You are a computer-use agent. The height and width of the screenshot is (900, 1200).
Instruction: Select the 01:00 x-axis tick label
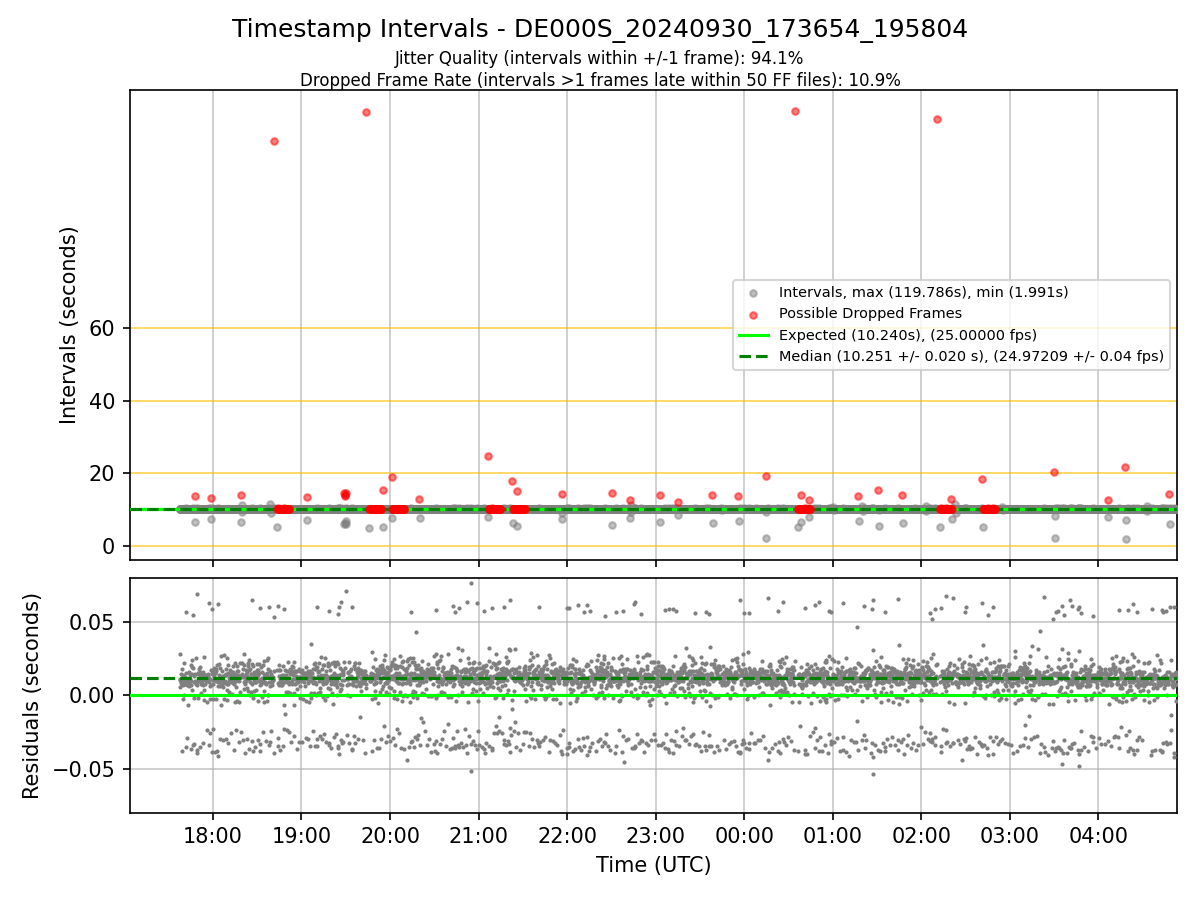pos(832,834)
